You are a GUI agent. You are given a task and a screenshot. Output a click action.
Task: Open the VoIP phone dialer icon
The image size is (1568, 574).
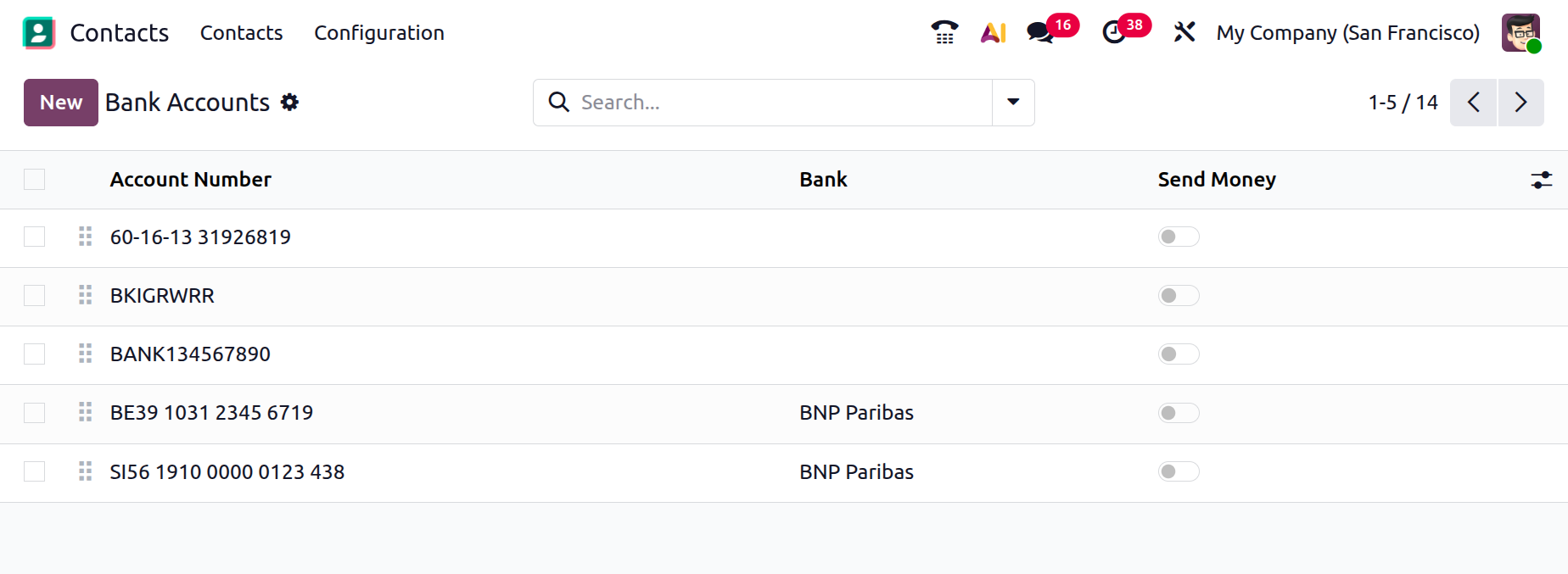click(x=944, y=32)
